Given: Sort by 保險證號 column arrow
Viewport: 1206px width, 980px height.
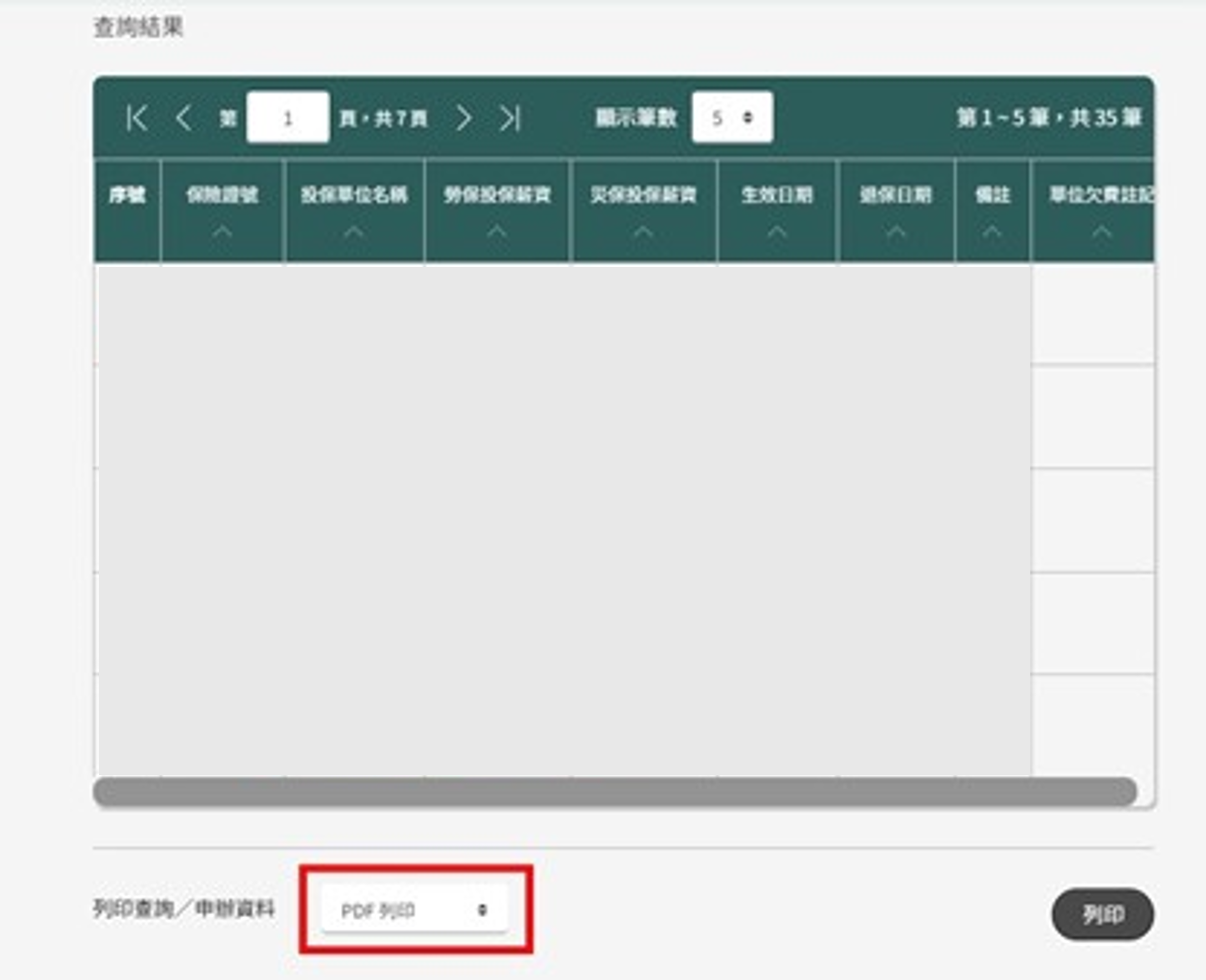Looking at the screenshot, I should click(x=222, y=231).
